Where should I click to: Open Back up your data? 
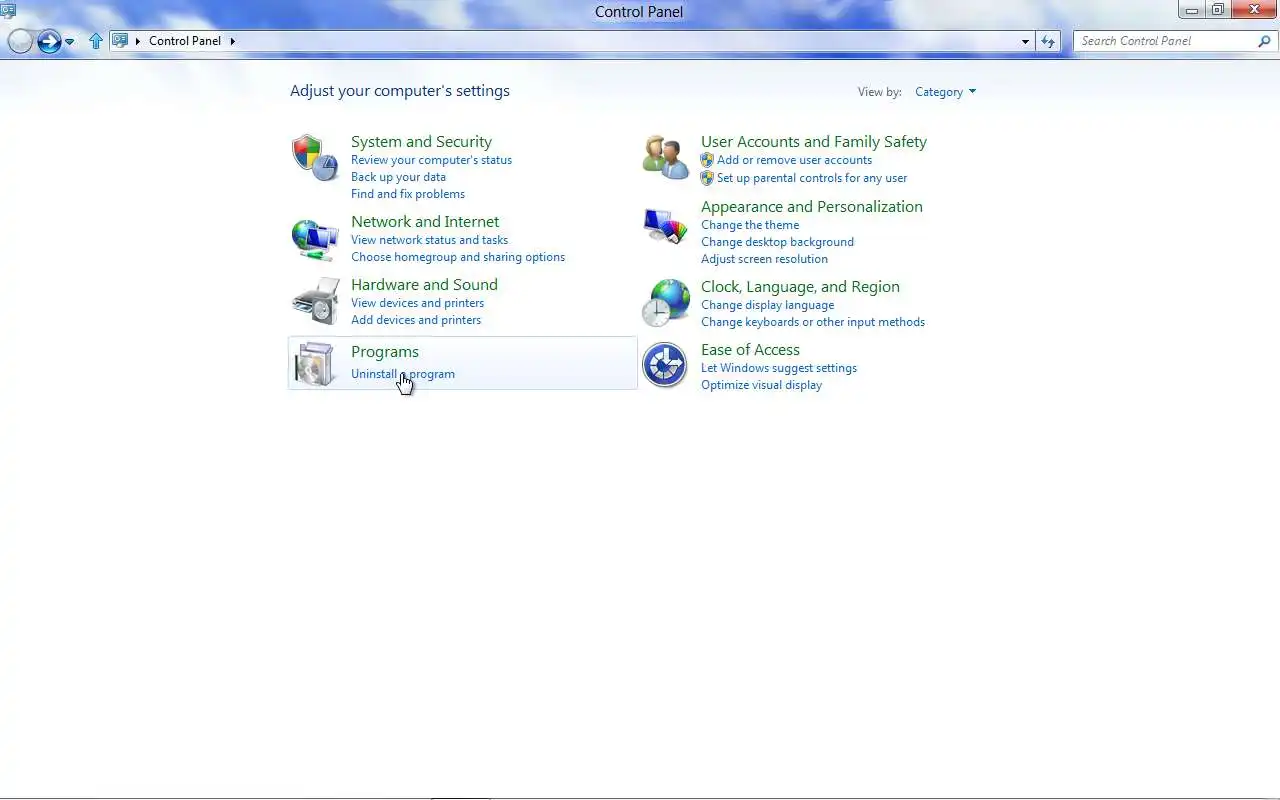pyautogui.click(x=398, y=177)
